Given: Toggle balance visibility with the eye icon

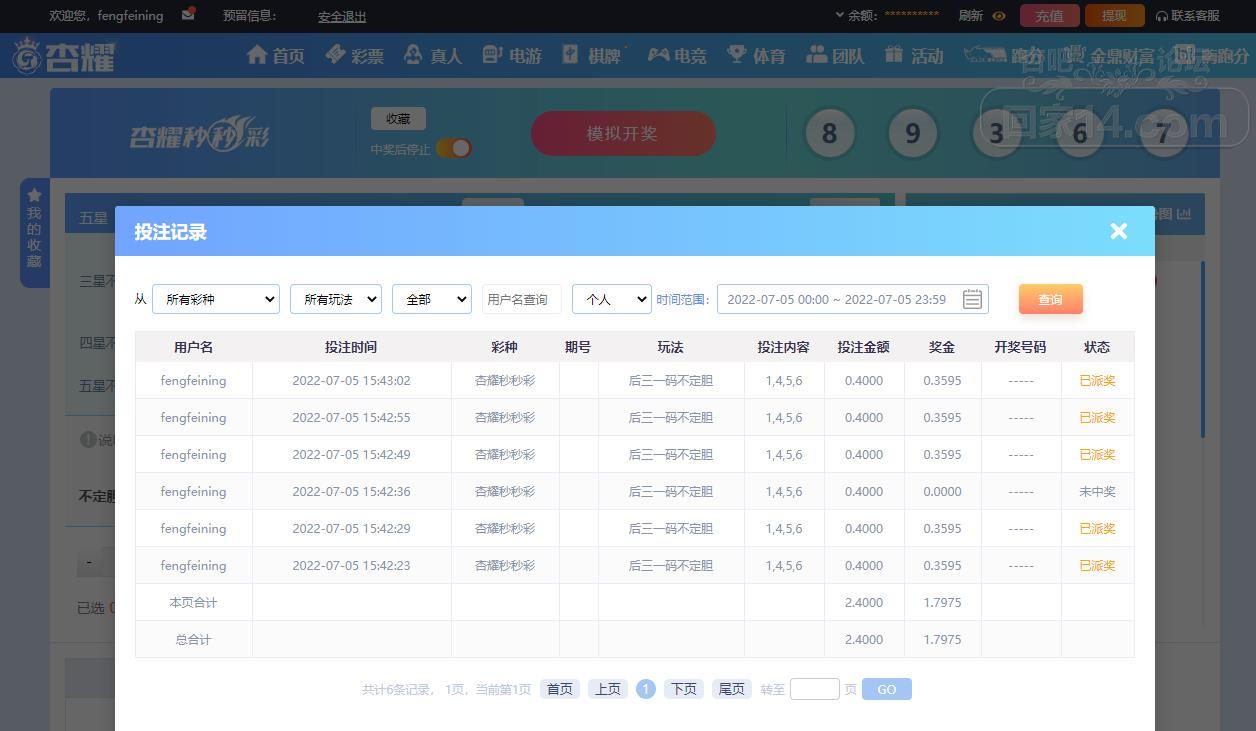Looking at the screenshot, I should click(x=998, y=16).
